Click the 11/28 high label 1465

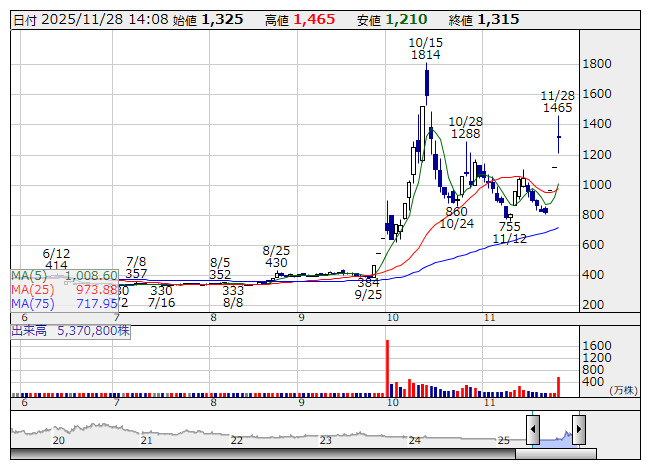(x=557, y=107)
